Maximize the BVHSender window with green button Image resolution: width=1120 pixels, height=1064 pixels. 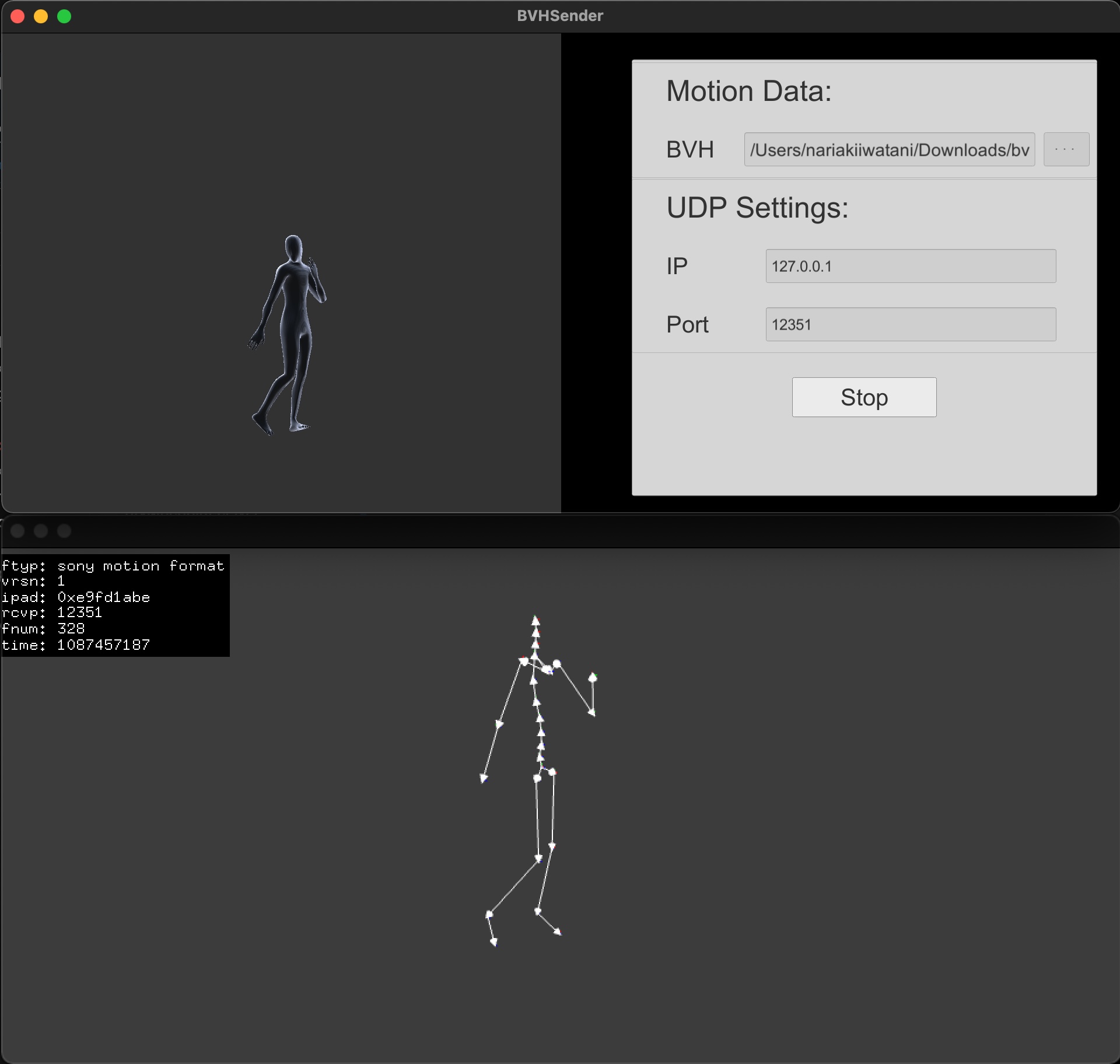(64, 16)
